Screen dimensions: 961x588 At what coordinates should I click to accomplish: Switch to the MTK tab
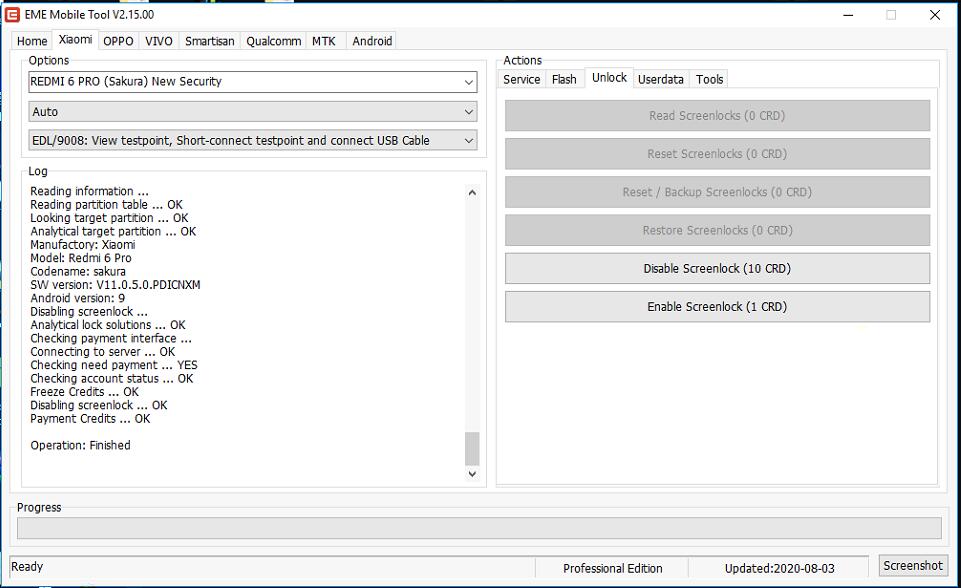pos(324,41)
